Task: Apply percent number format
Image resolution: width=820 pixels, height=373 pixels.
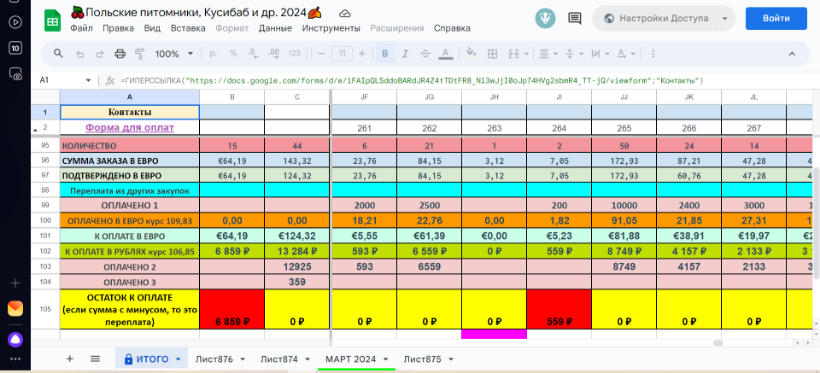Action: point(233,53)
